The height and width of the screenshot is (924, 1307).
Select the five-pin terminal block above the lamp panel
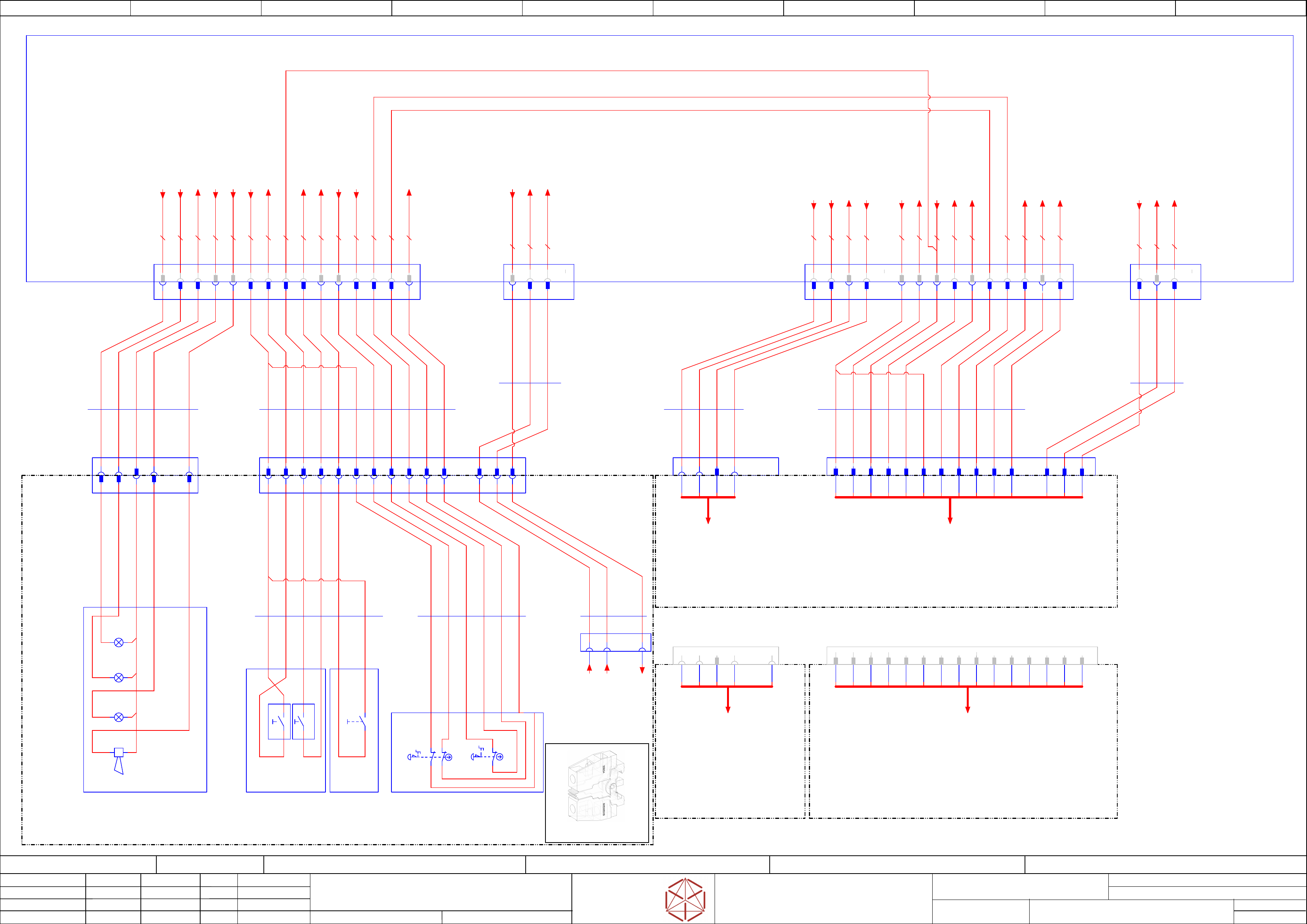[145, 475]
